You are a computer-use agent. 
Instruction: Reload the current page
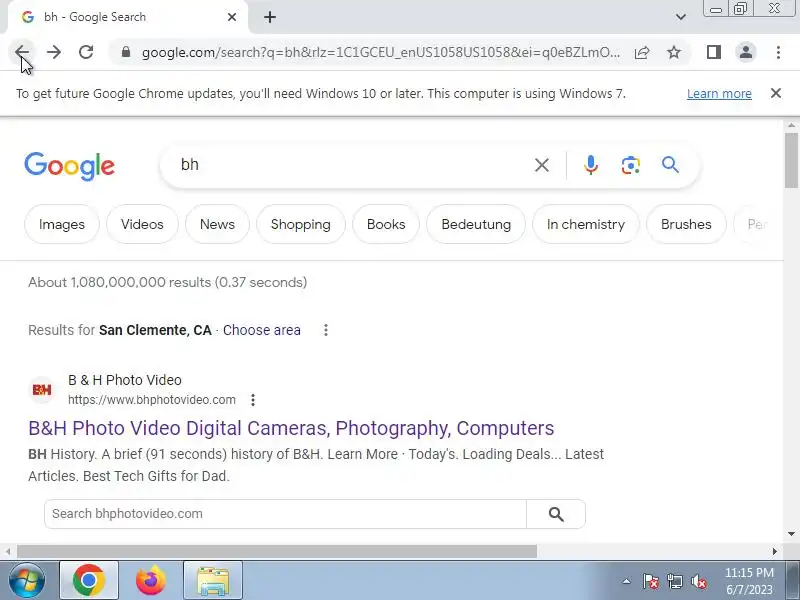coord(86,52)
